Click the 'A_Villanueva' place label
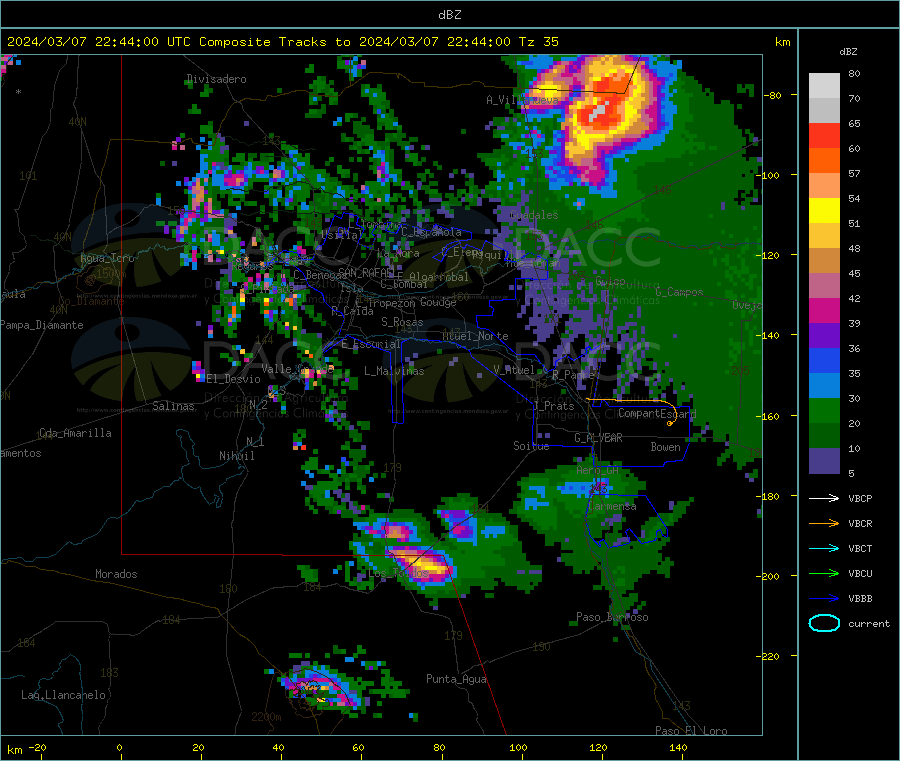 pos(522,100)
